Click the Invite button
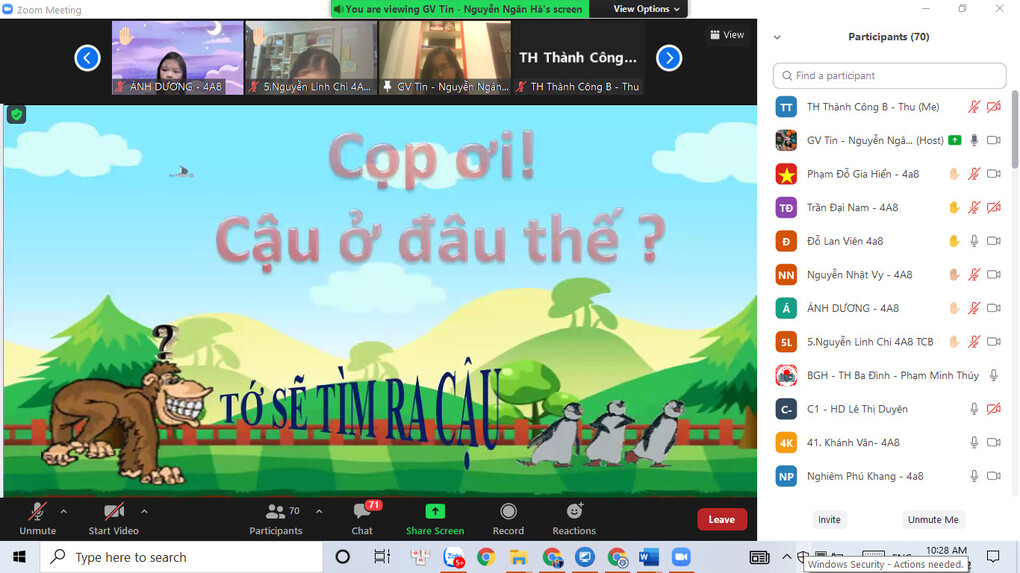1020x573 pixels. 829,519
